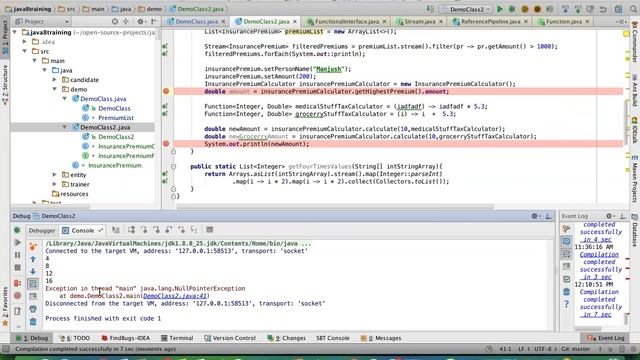
Task: Select InsurancePremium class in project tree
Action: click(x=115, y=165)
